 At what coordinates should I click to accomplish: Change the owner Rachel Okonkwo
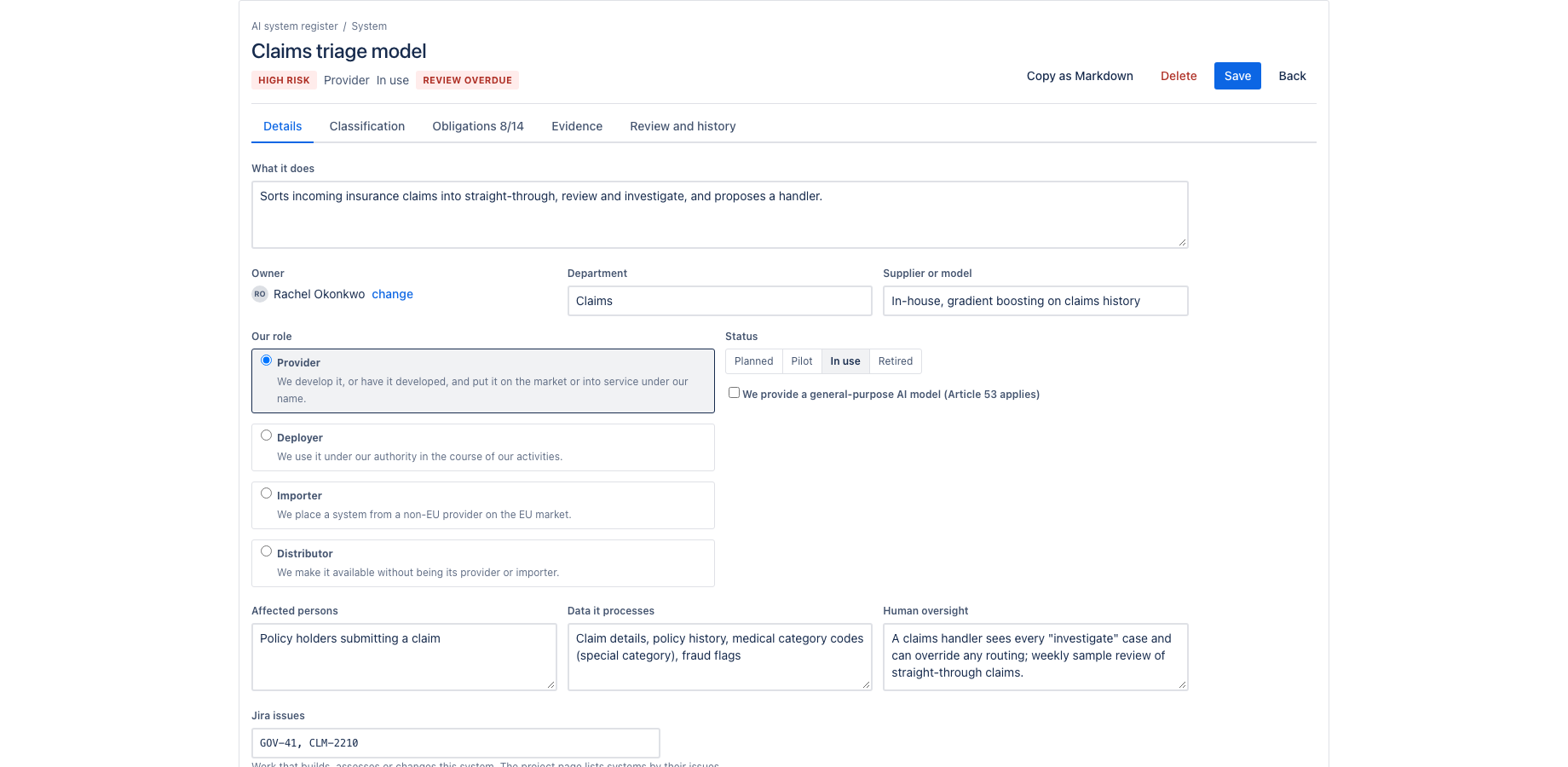pyautogui.click(x=392, y=294)
